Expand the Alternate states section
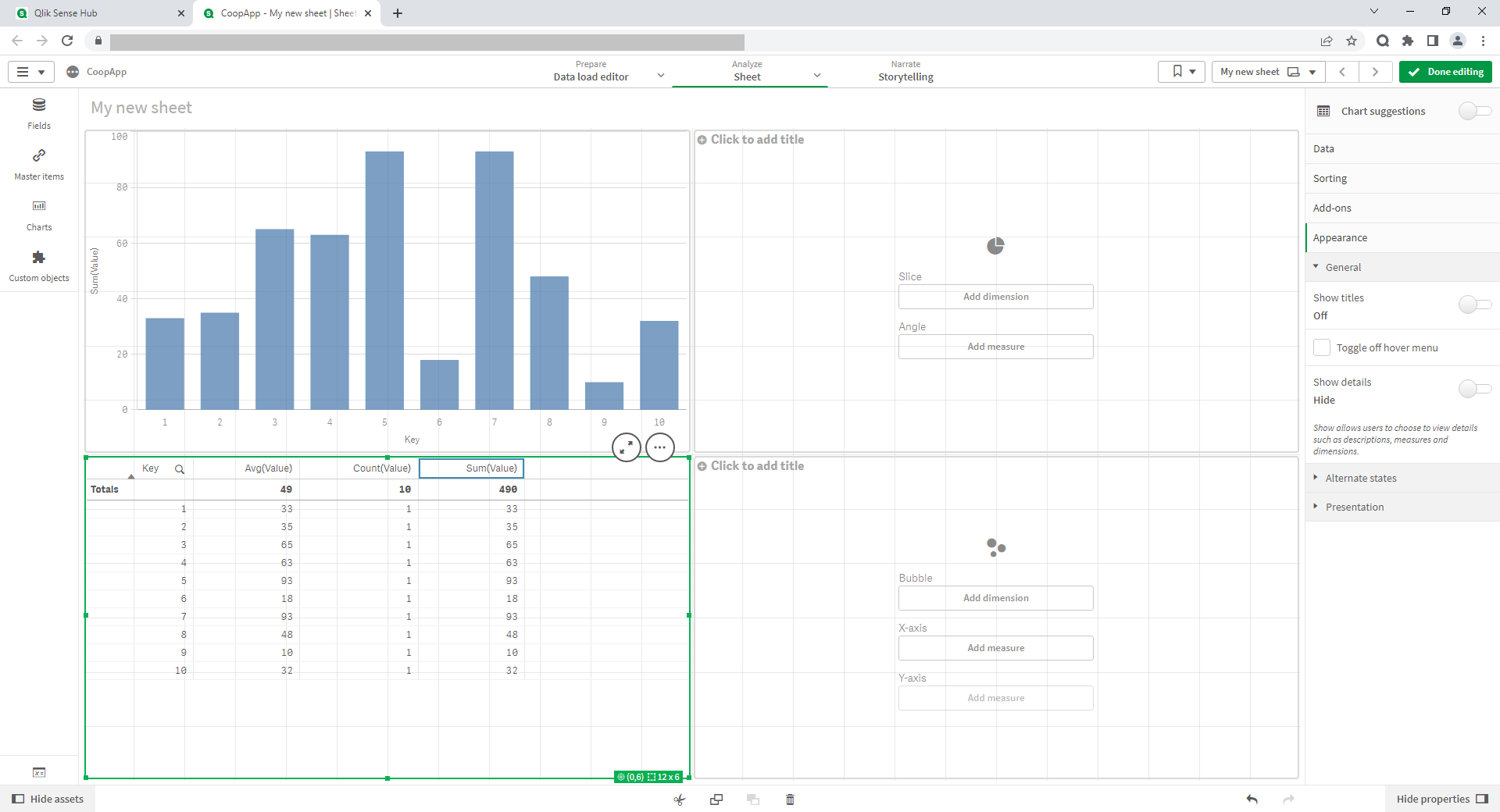1500x812 pixels. click(1360, 478)
